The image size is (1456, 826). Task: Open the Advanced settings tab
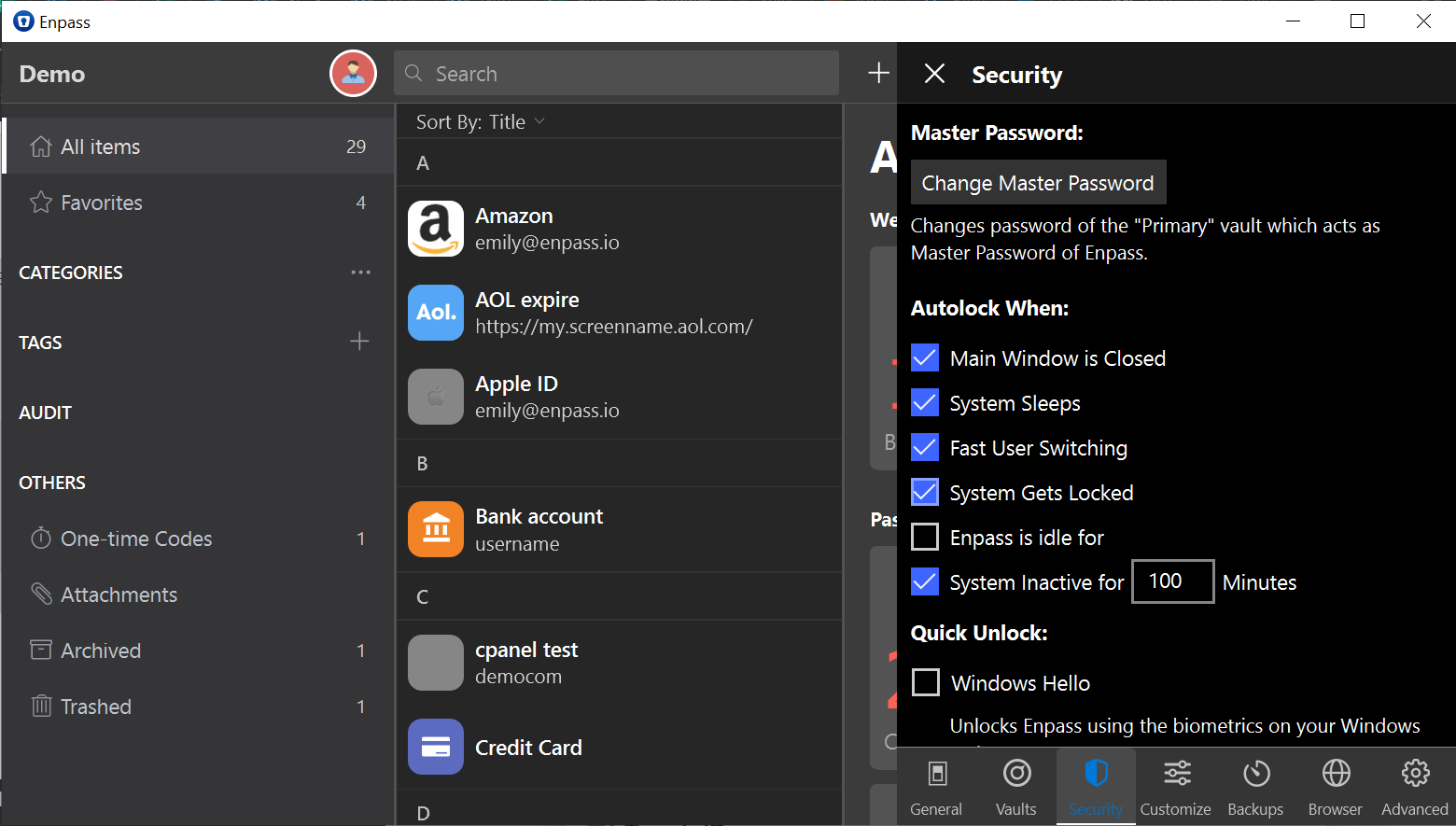1415,787
